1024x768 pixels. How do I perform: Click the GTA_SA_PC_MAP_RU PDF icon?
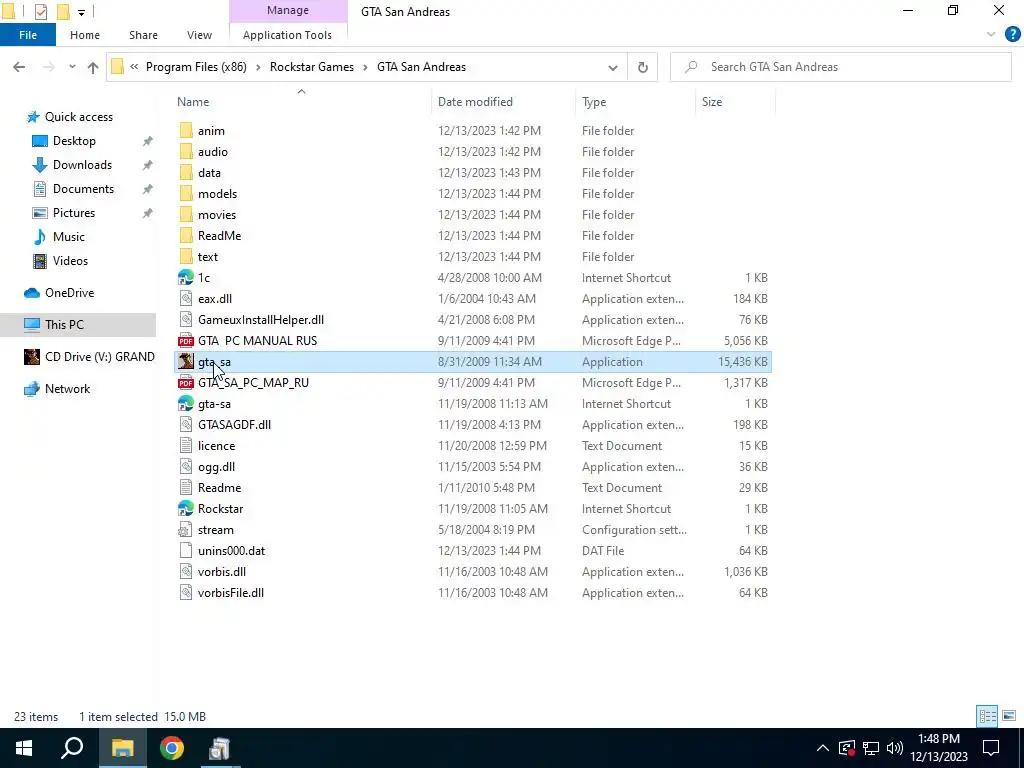coord(186,383)
